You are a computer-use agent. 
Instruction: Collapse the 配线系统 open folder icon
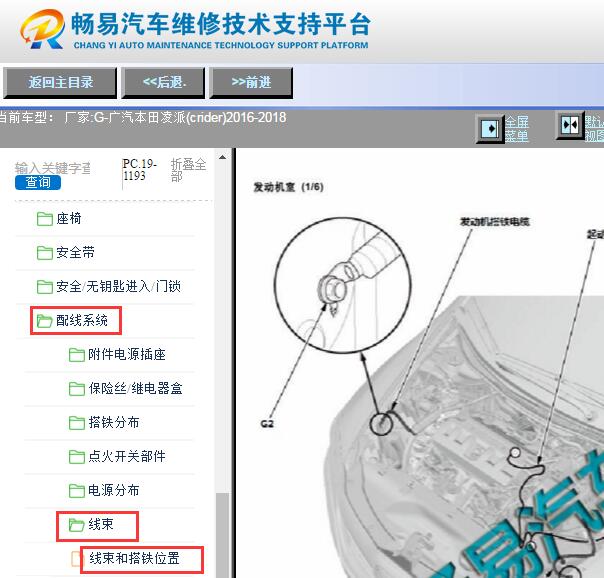pos(44,320)
